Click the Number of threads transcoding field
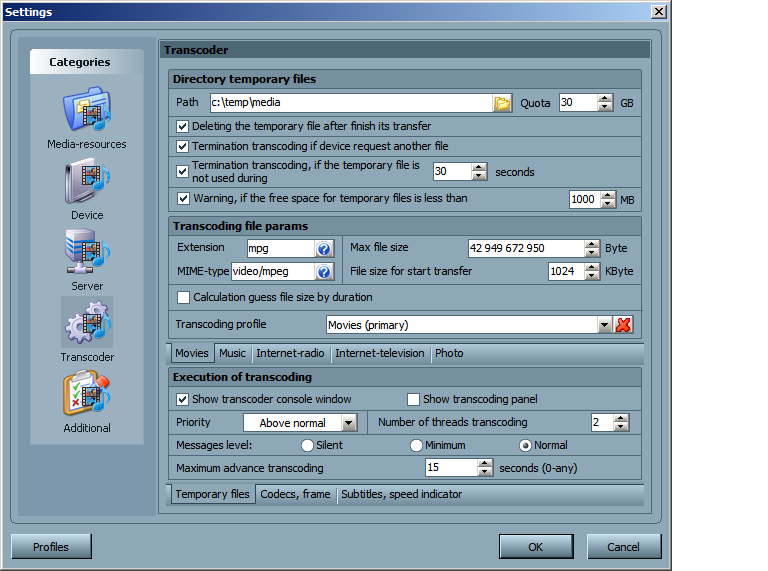The height and width of the screenshot is (571, 768). [x=603, y=423]
